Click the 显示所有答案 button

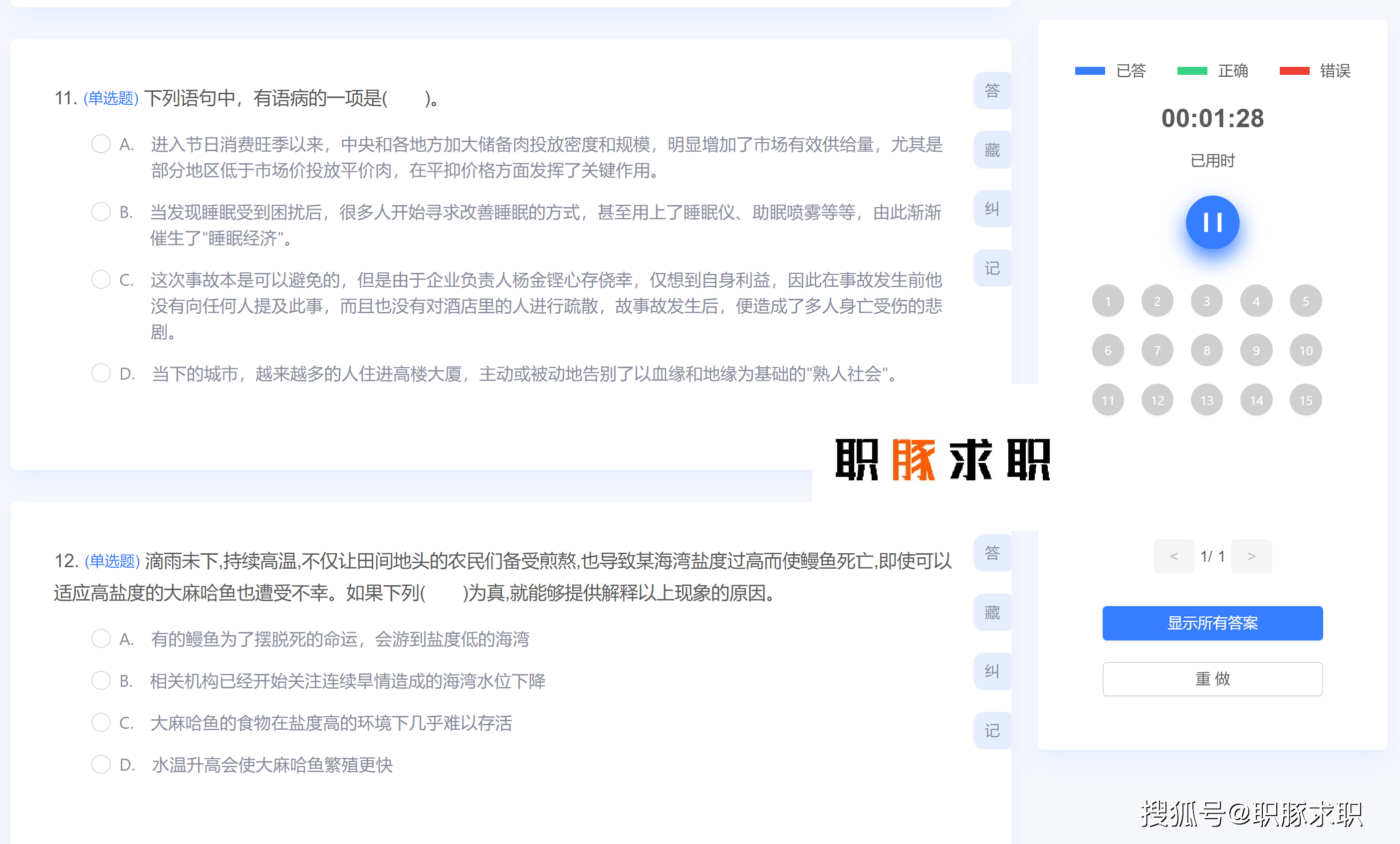1212,623
